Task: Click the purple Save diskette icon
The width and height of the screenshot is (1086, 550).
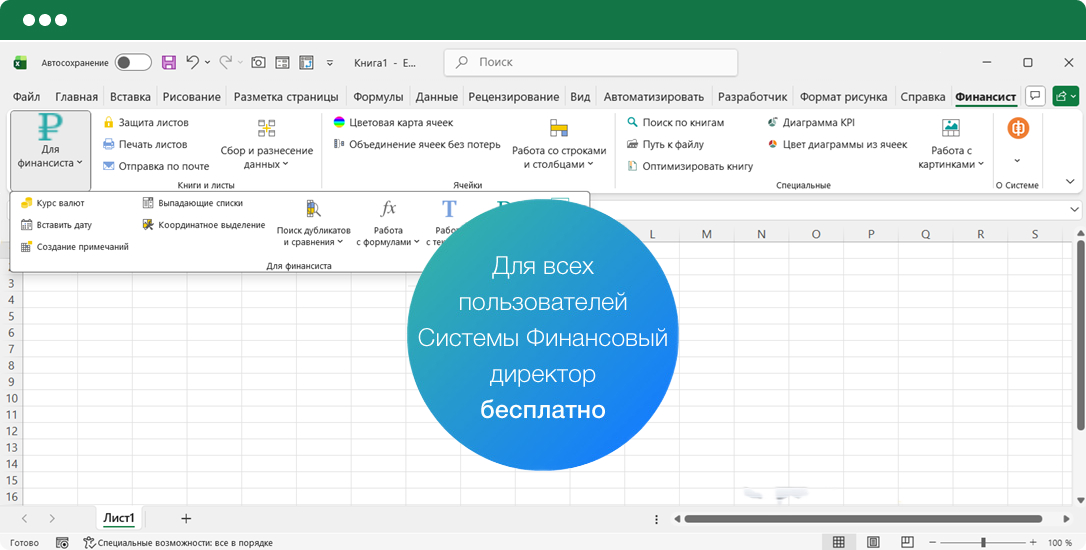Action: point(168,62)
